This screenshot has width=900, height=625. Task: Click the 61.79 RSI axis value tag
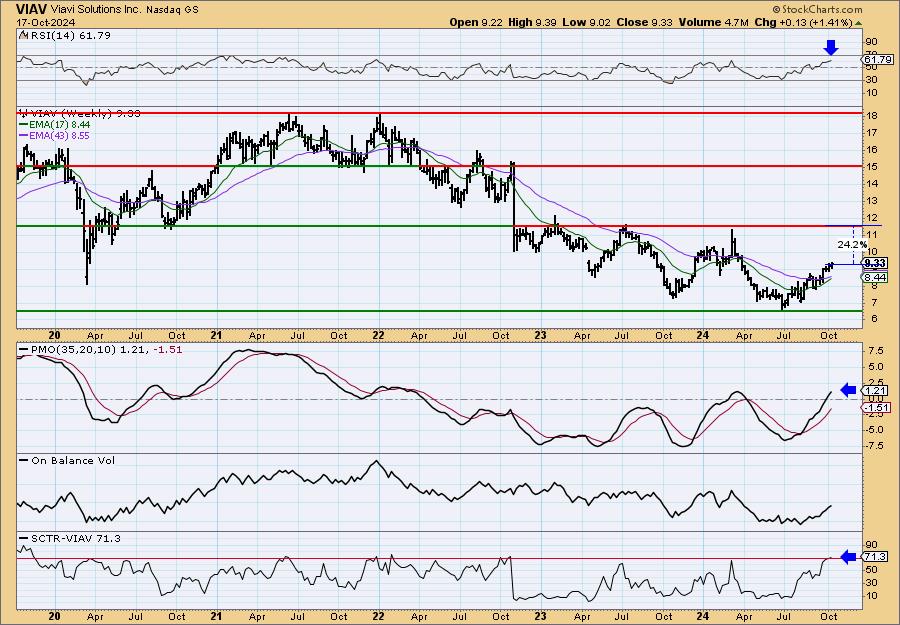point(878,59)
